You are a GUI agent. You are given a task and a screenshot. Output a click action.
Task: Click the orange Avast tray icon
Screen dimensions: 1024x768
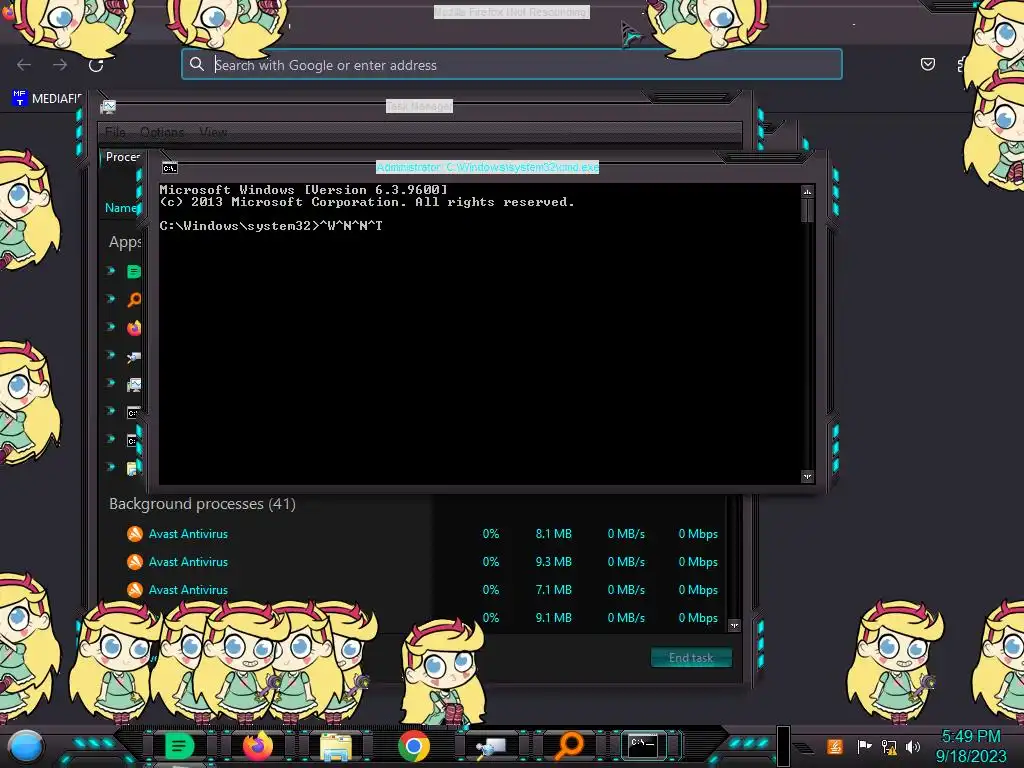[x=834, y=746]
